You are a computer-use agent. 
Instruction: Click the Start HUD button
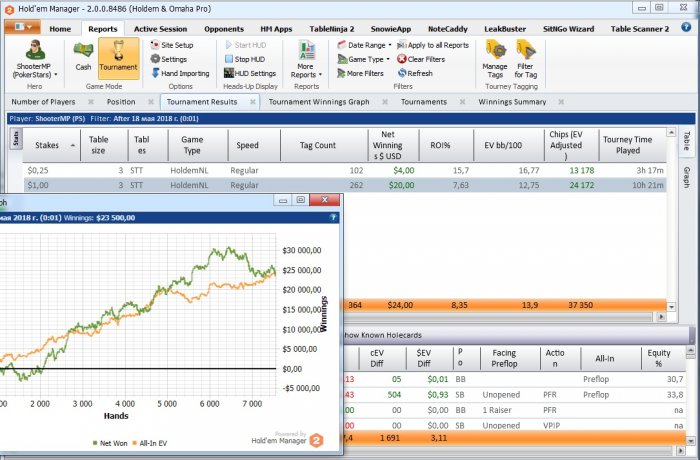(x=246, y=45)
